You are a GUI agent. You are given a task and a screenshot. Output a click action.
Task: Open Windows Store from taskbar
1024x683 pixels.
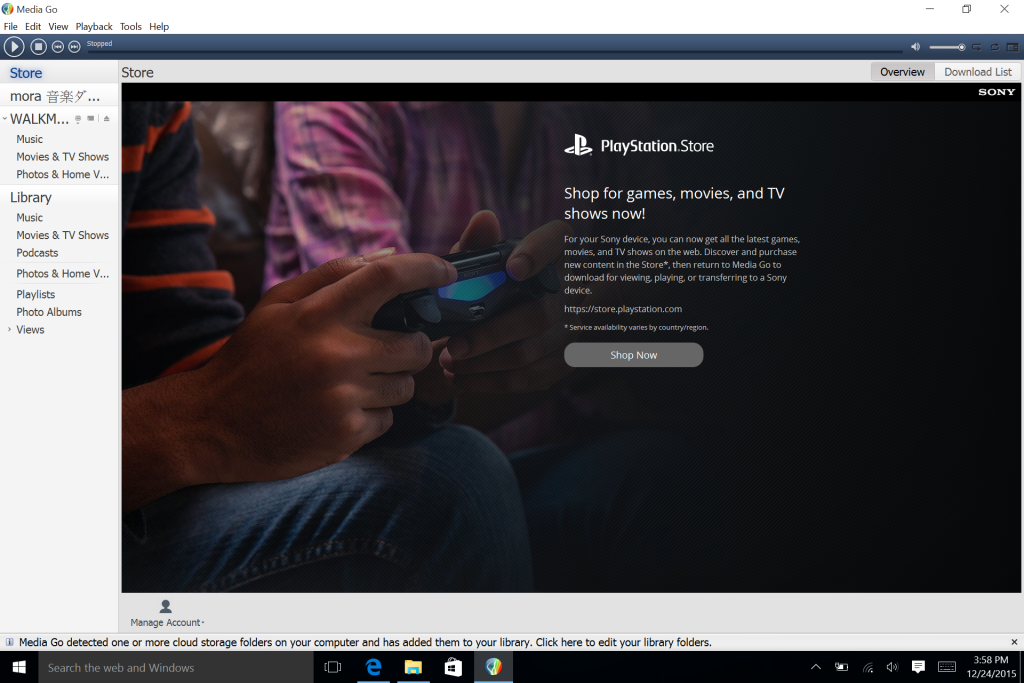pos(453,667)
